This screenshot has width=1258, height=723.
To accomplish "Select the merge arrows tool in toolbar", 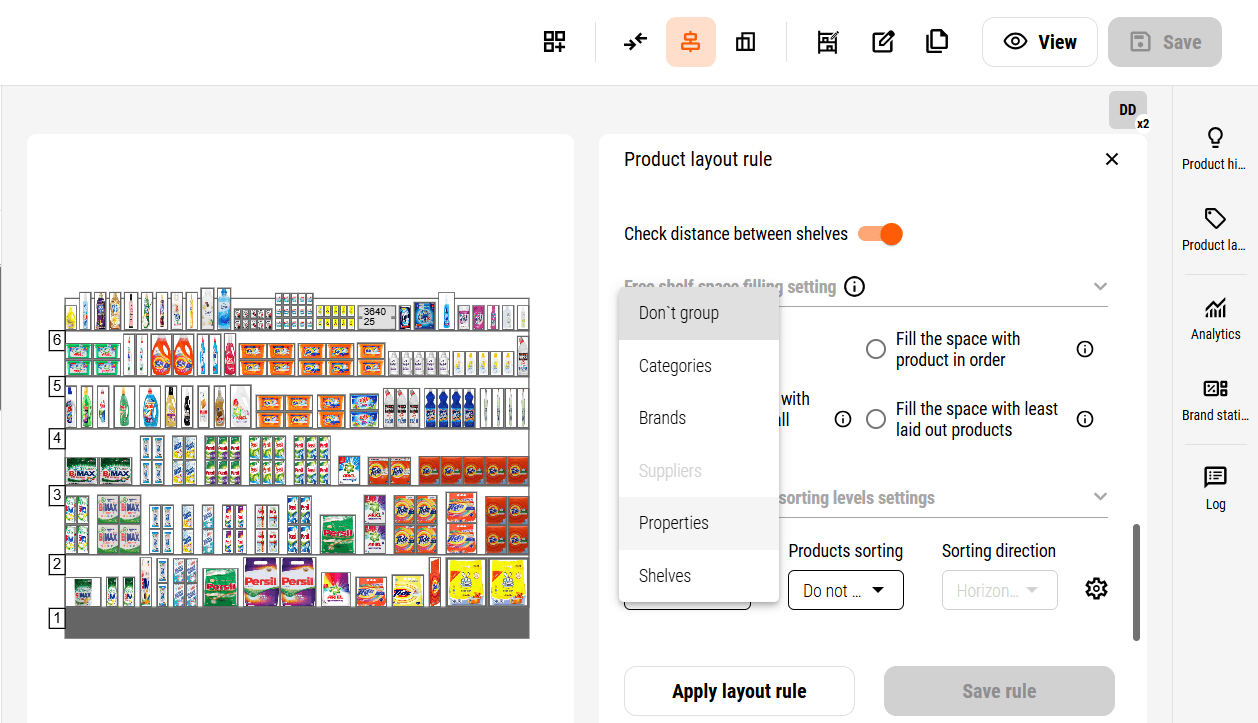I will [x=635, y=41].
